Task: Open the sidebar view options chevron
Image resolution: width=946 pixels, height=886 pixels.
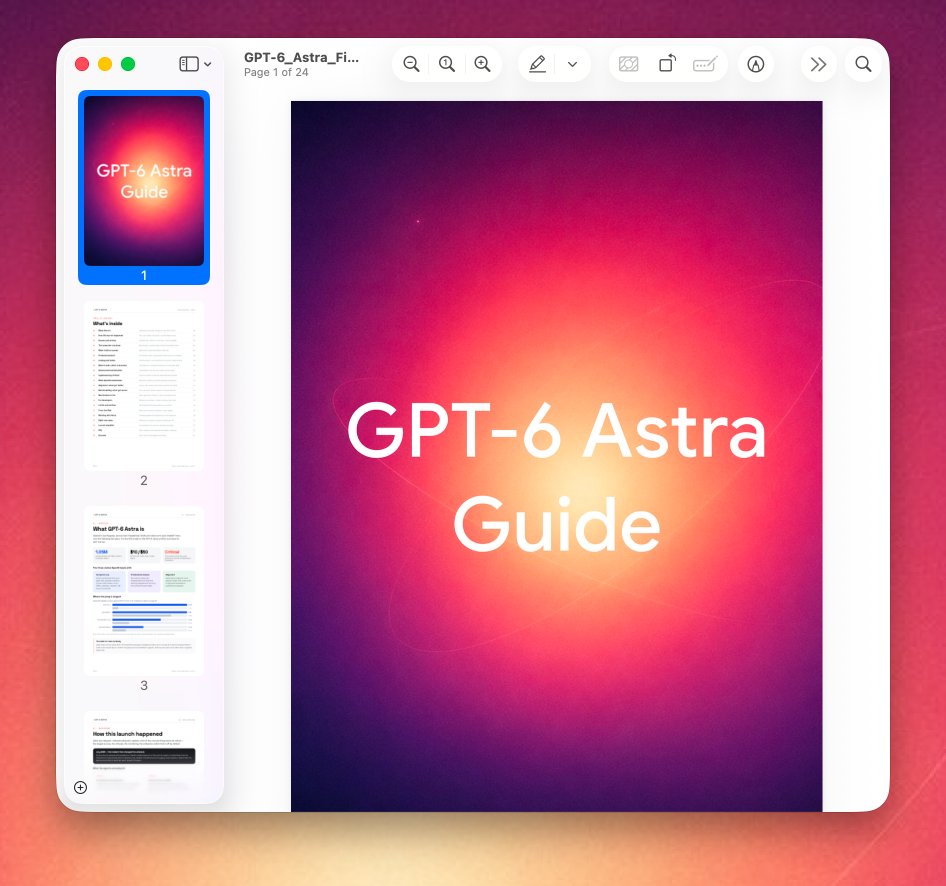Action: pyautogui.click(x=208, y=64)
